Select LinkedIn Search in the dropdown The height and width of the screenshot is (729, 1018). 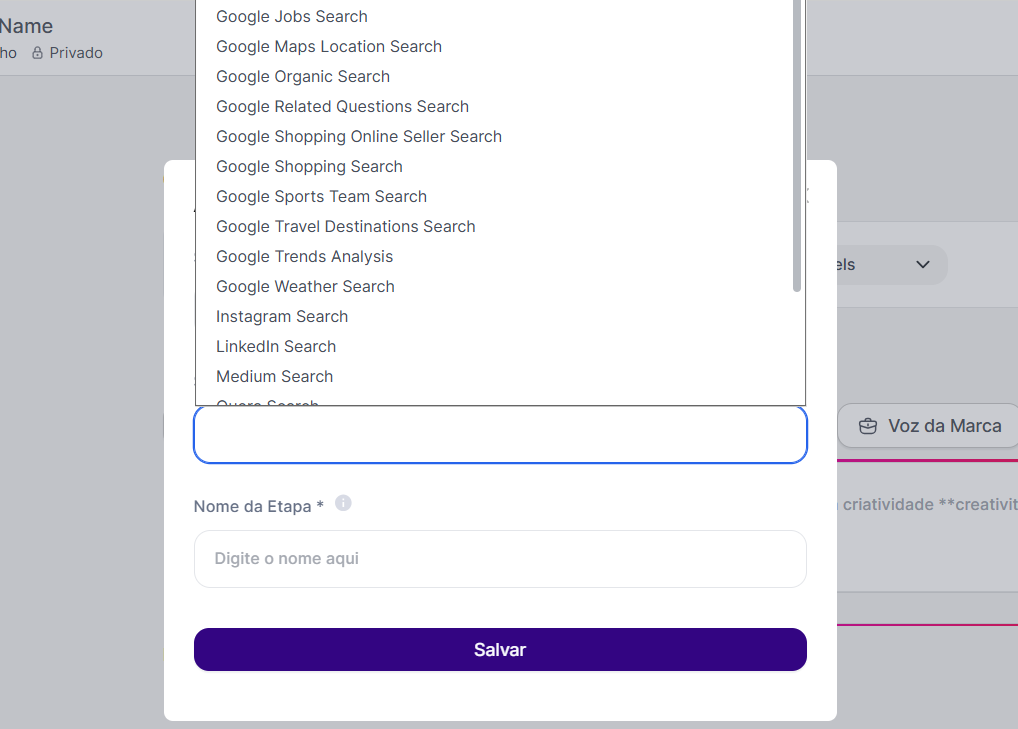pos(276,347)
